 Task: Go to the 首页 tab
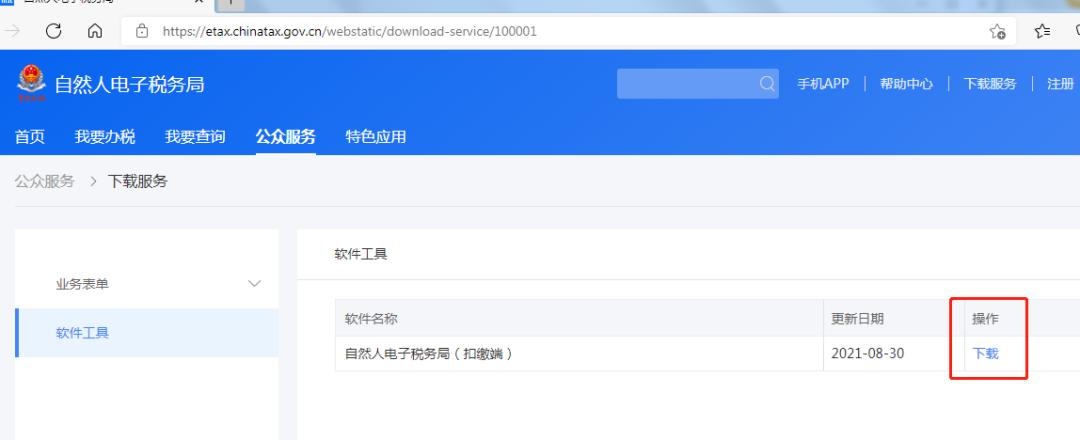[x=30, y=137]
